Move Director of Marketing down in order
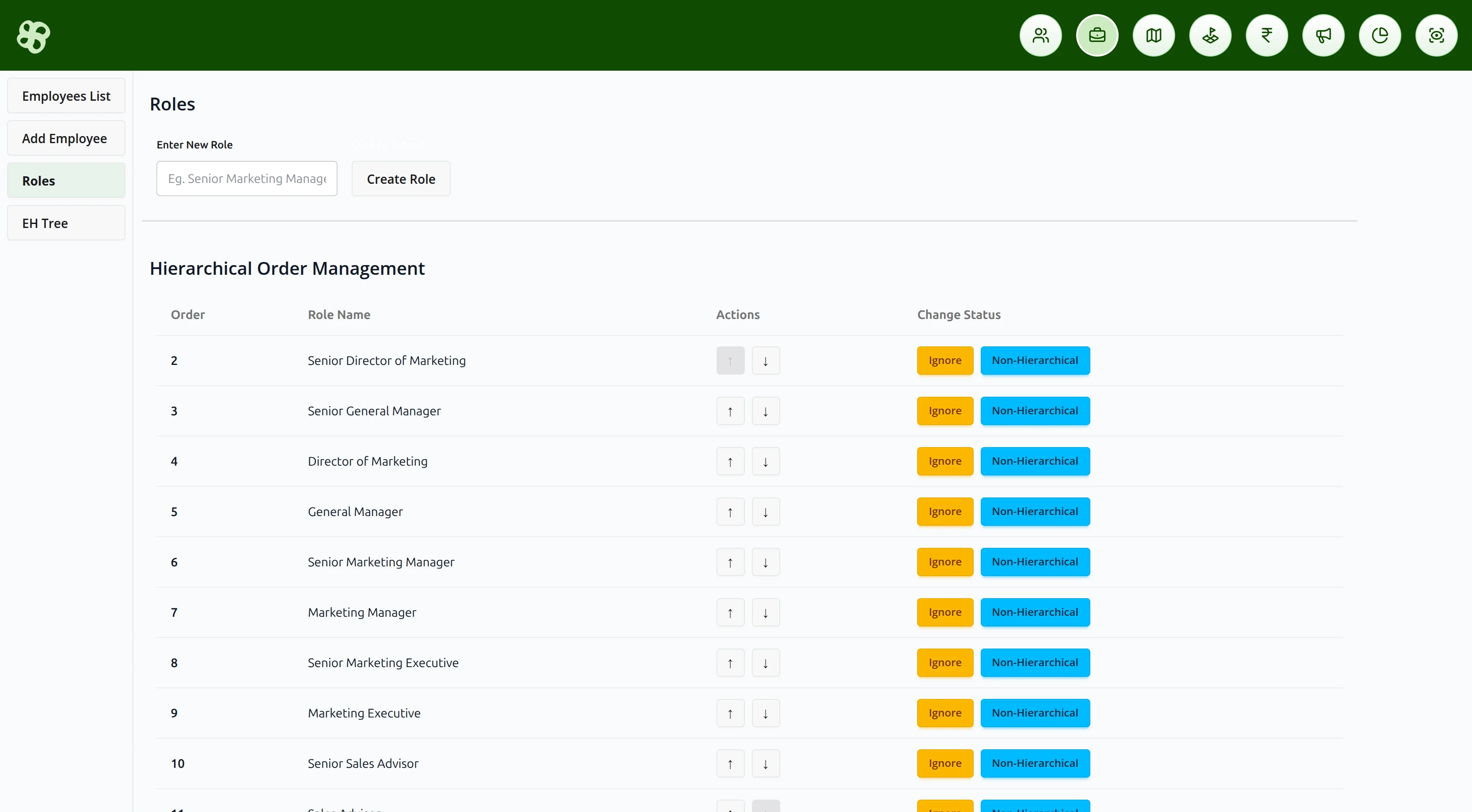 pyautogui.click(x=766, y=461)
